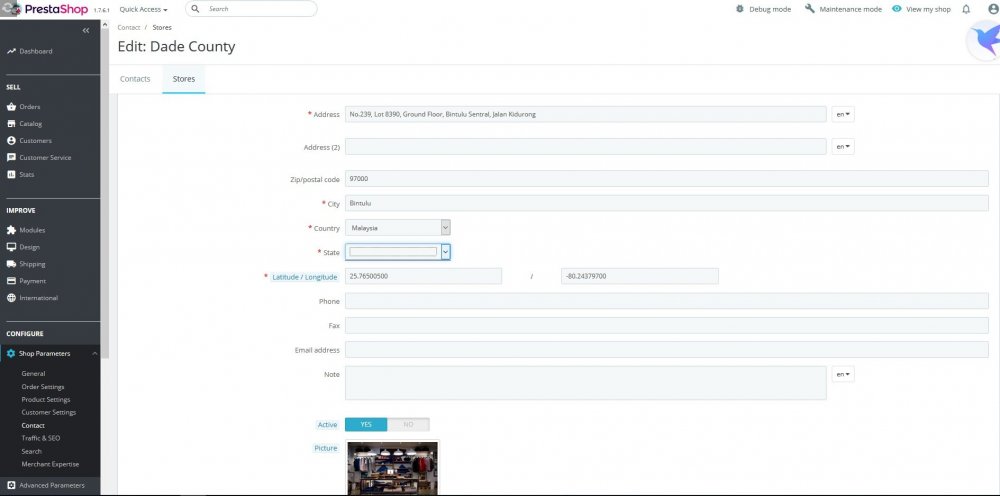Open the State dropdown

tap(398, 252)
